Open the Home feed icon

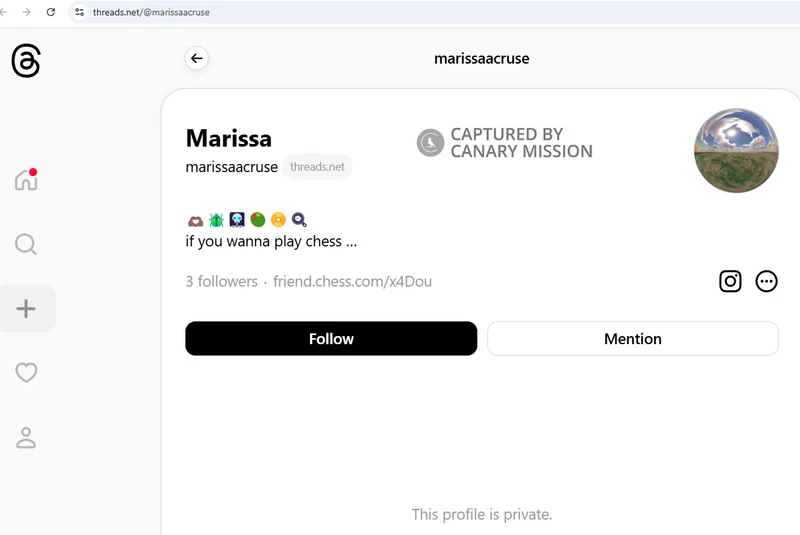tap(26, 180)
